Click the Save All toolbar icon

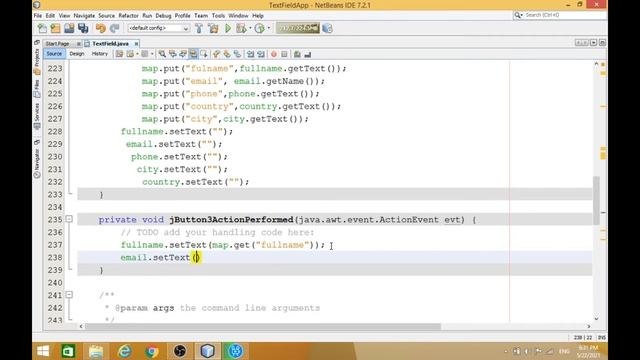pos(83,28)
